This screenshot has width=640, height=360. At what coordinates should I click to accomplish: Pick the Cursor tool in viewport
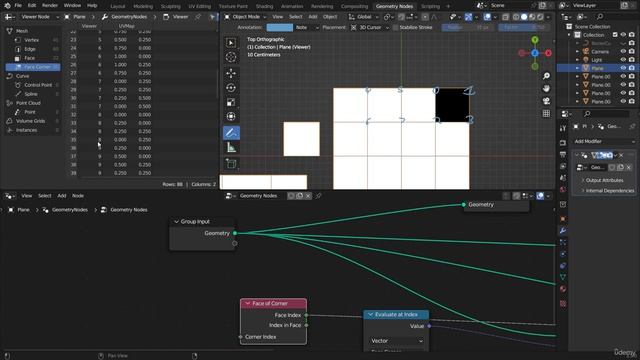pos(231,57)
